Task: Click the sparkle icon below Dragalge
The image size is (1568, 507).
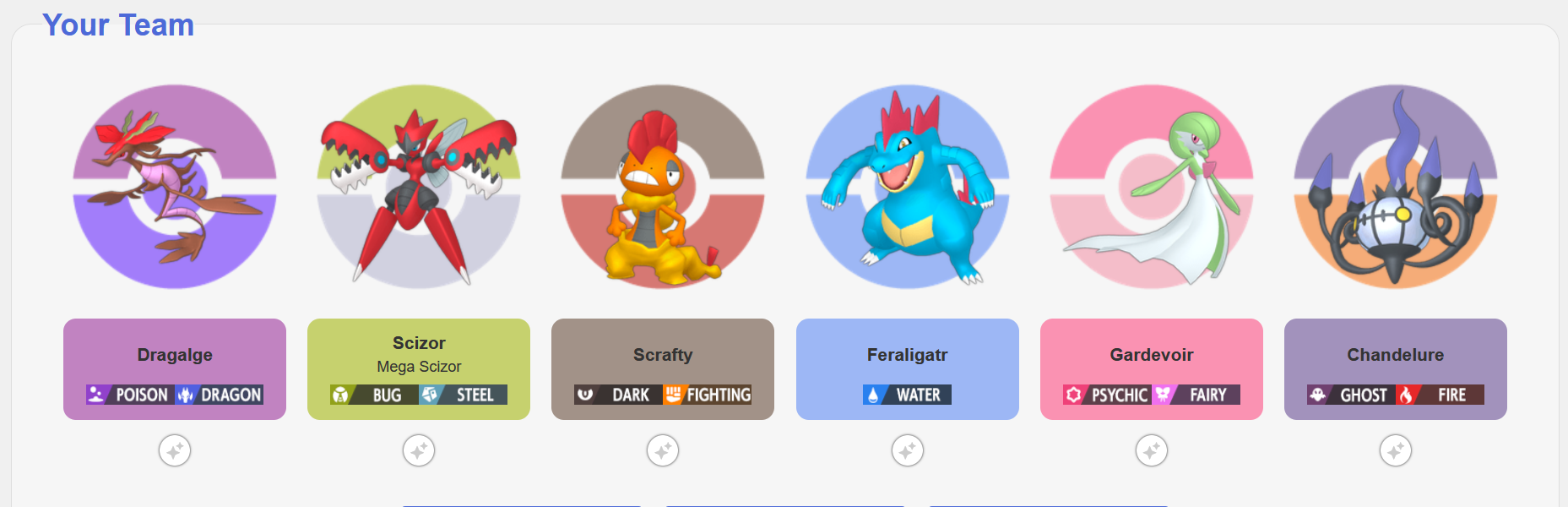Action: 175,450
